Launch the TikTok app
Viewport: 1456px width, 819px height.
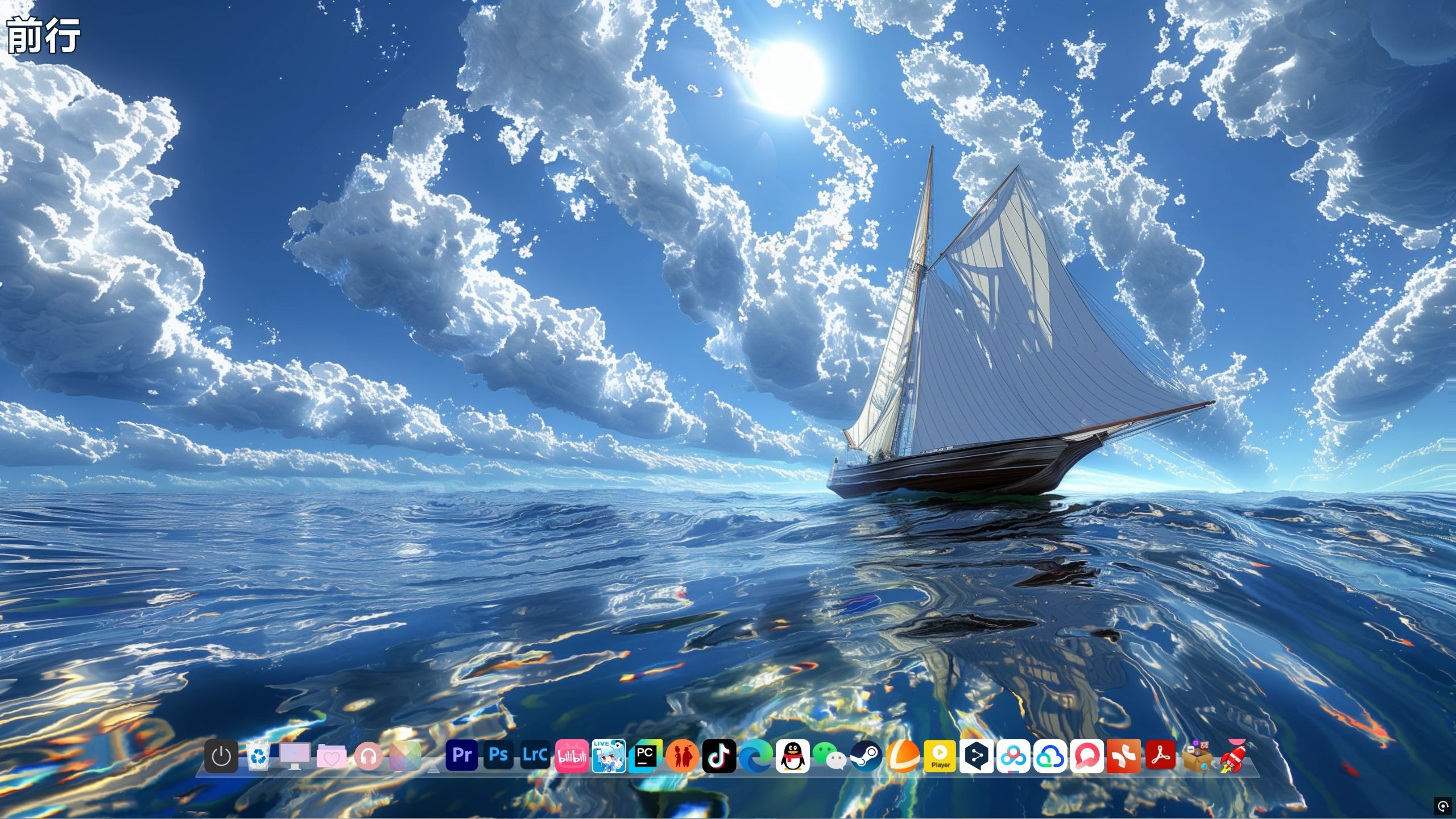719,756
